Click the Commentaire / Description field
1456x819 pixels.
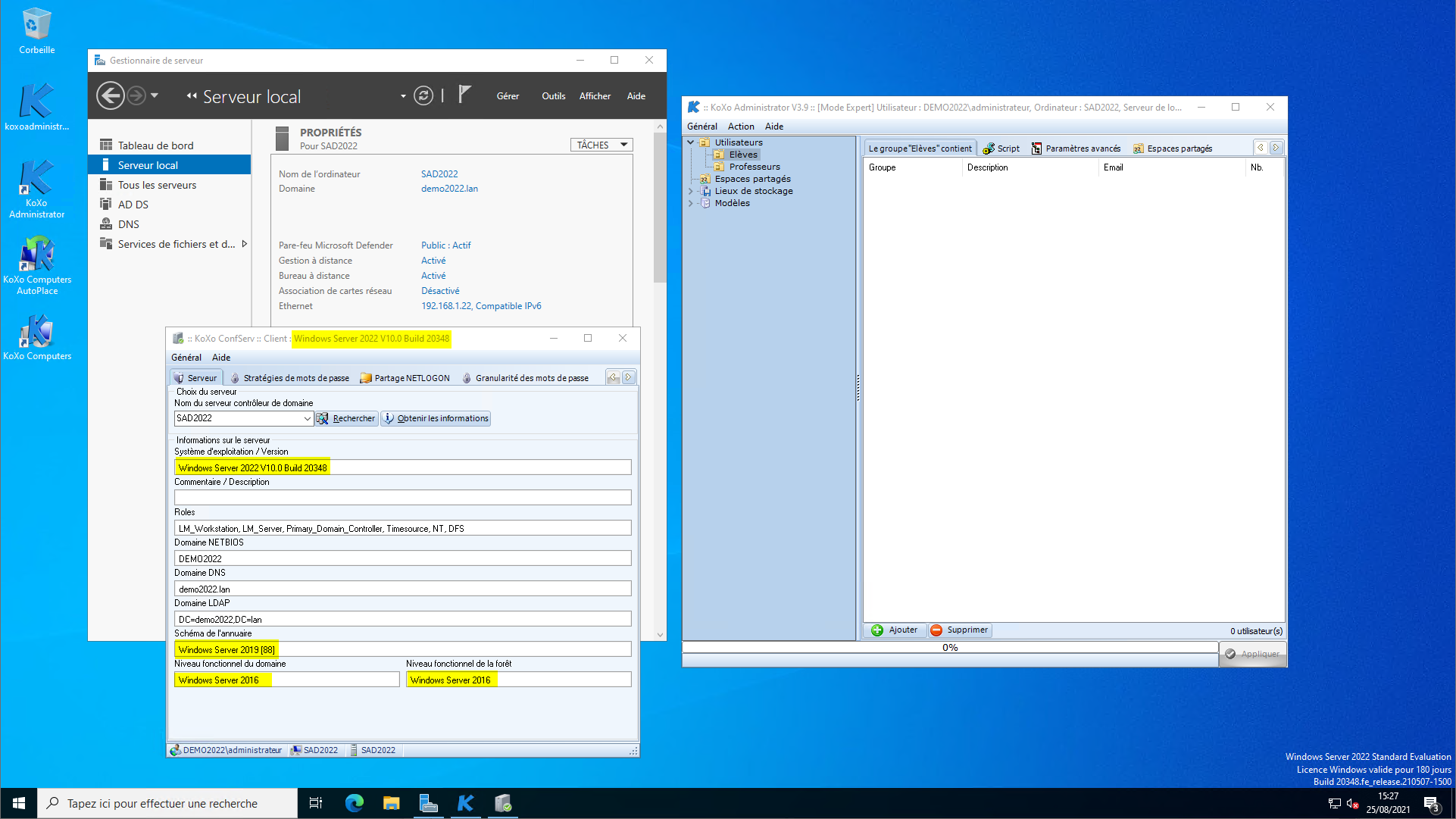coord(402,498)
